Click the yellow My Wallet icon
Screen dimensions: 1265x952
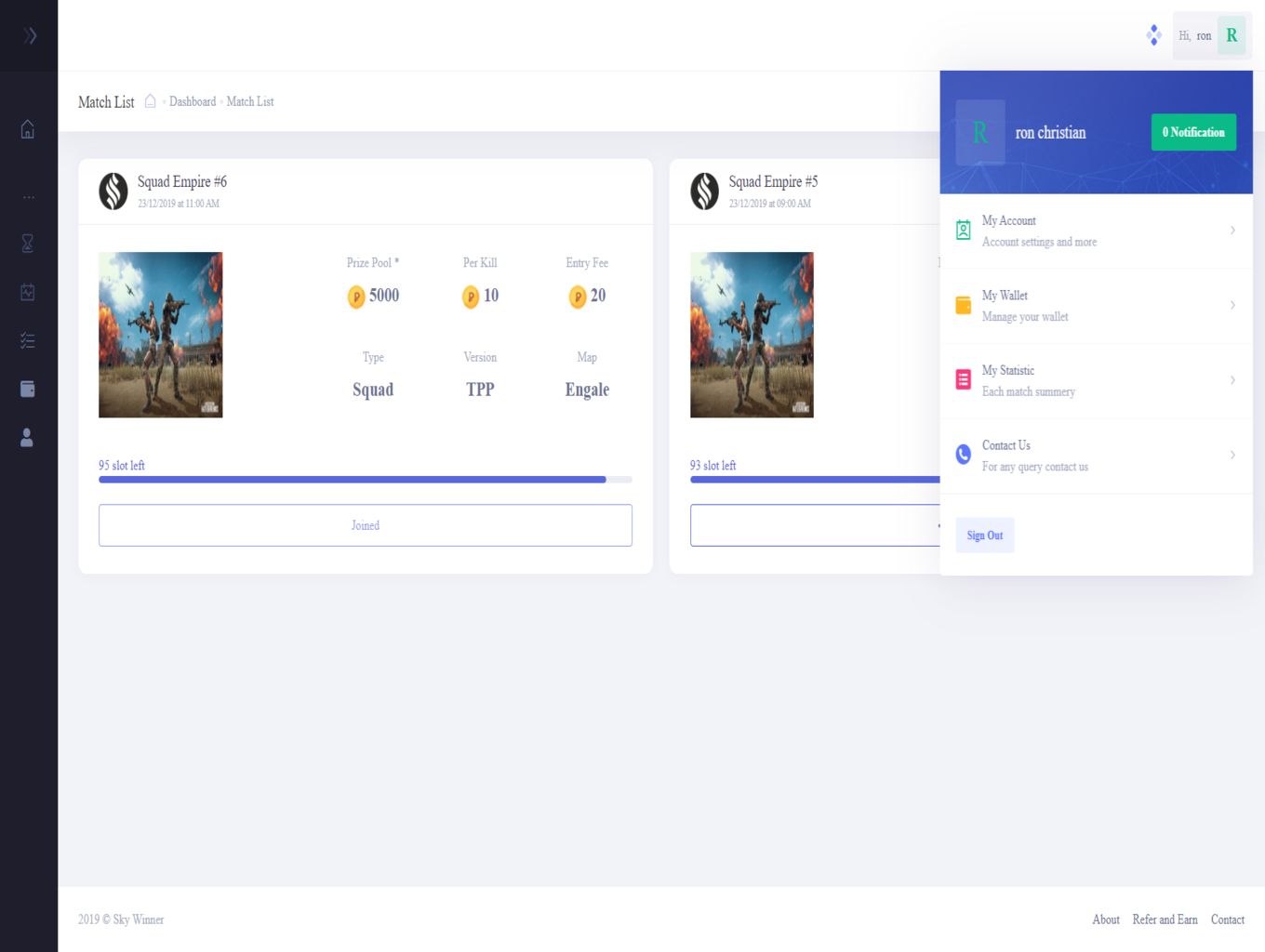964,305
